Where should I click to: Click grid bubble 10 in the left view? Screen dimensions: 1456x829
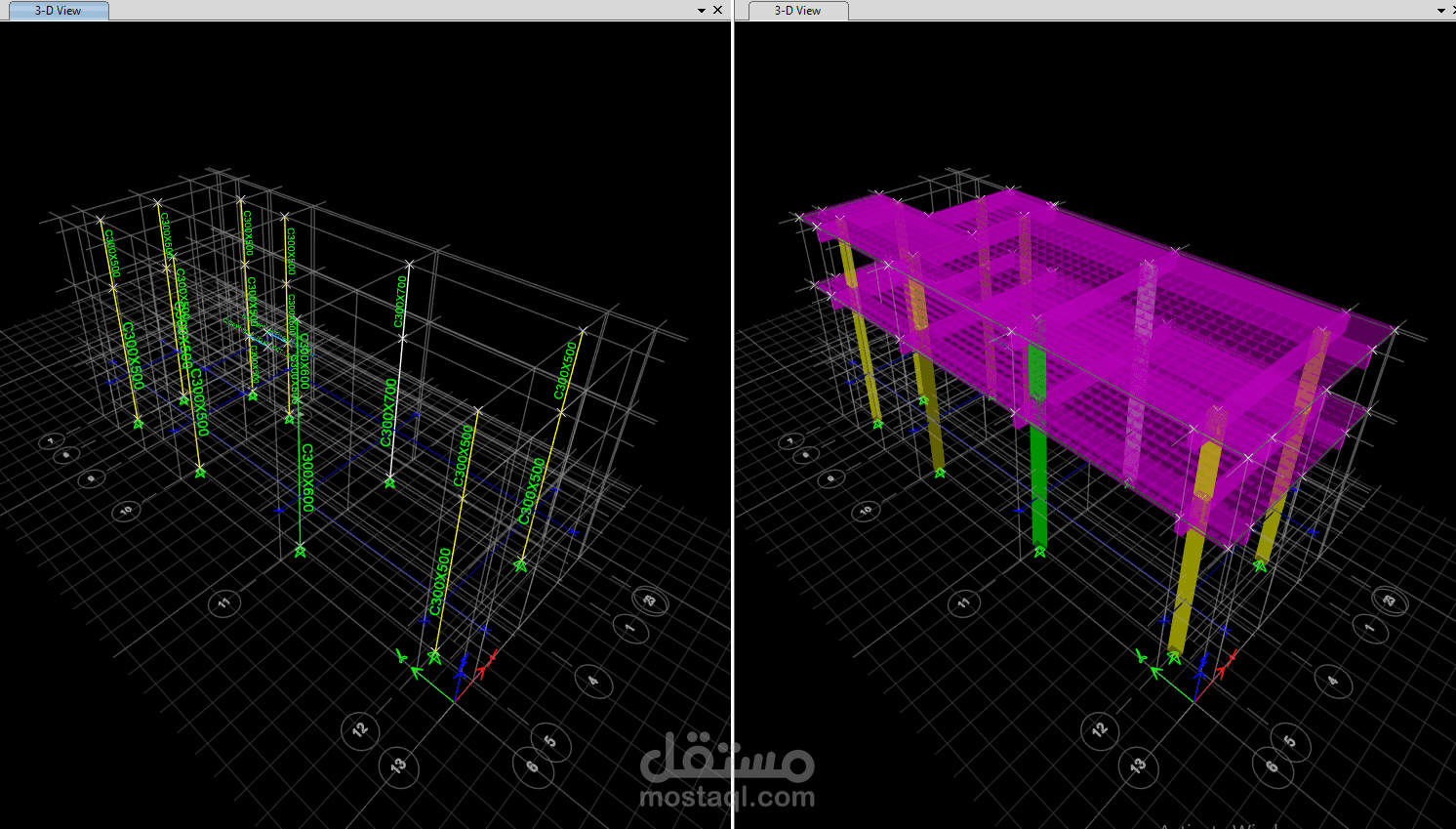click(126, 511)
